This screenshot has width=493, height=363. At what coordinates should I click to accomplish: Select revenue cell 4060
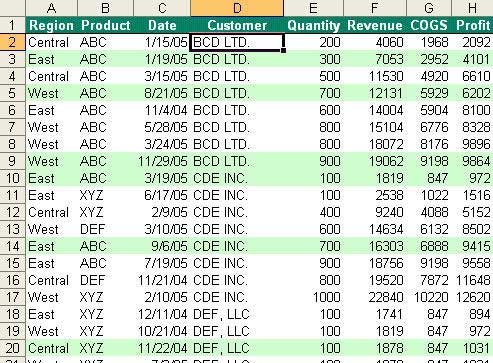click(x=375, y=42)
